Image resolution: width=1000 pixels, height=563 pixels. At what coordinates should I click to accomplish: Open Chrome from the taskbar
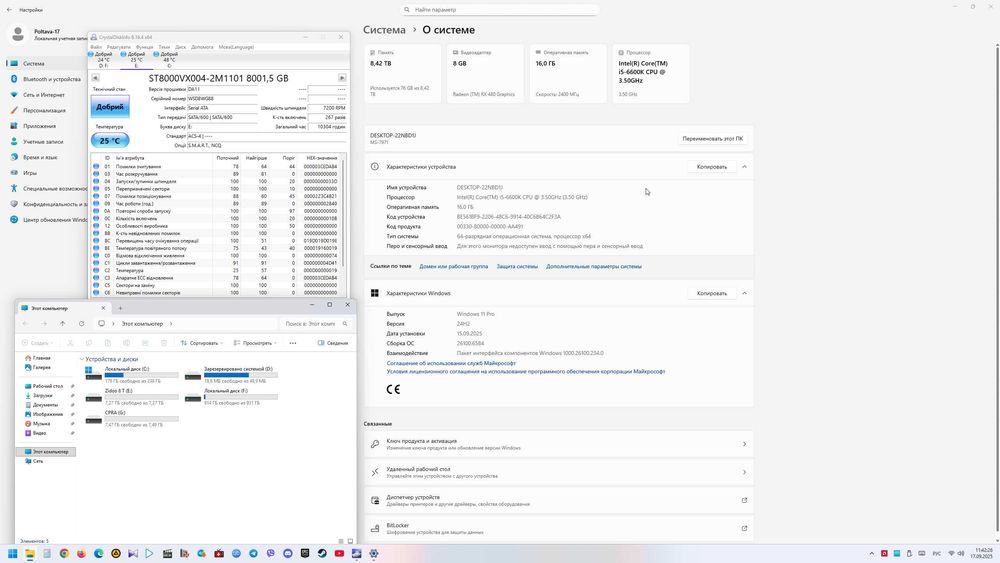pos(64,553)
